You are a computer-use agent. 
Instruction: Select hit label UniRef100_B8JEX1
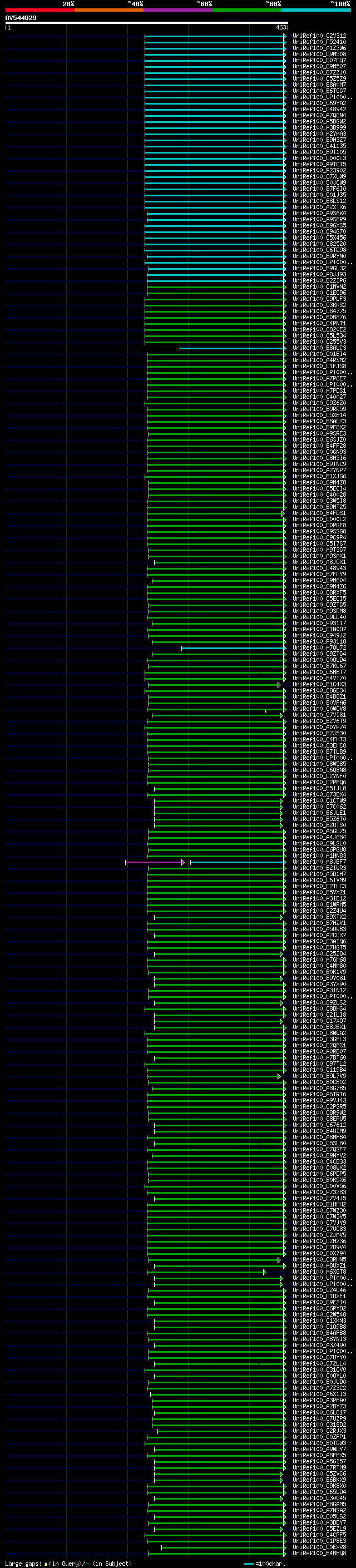click(x=319, y=1027)
